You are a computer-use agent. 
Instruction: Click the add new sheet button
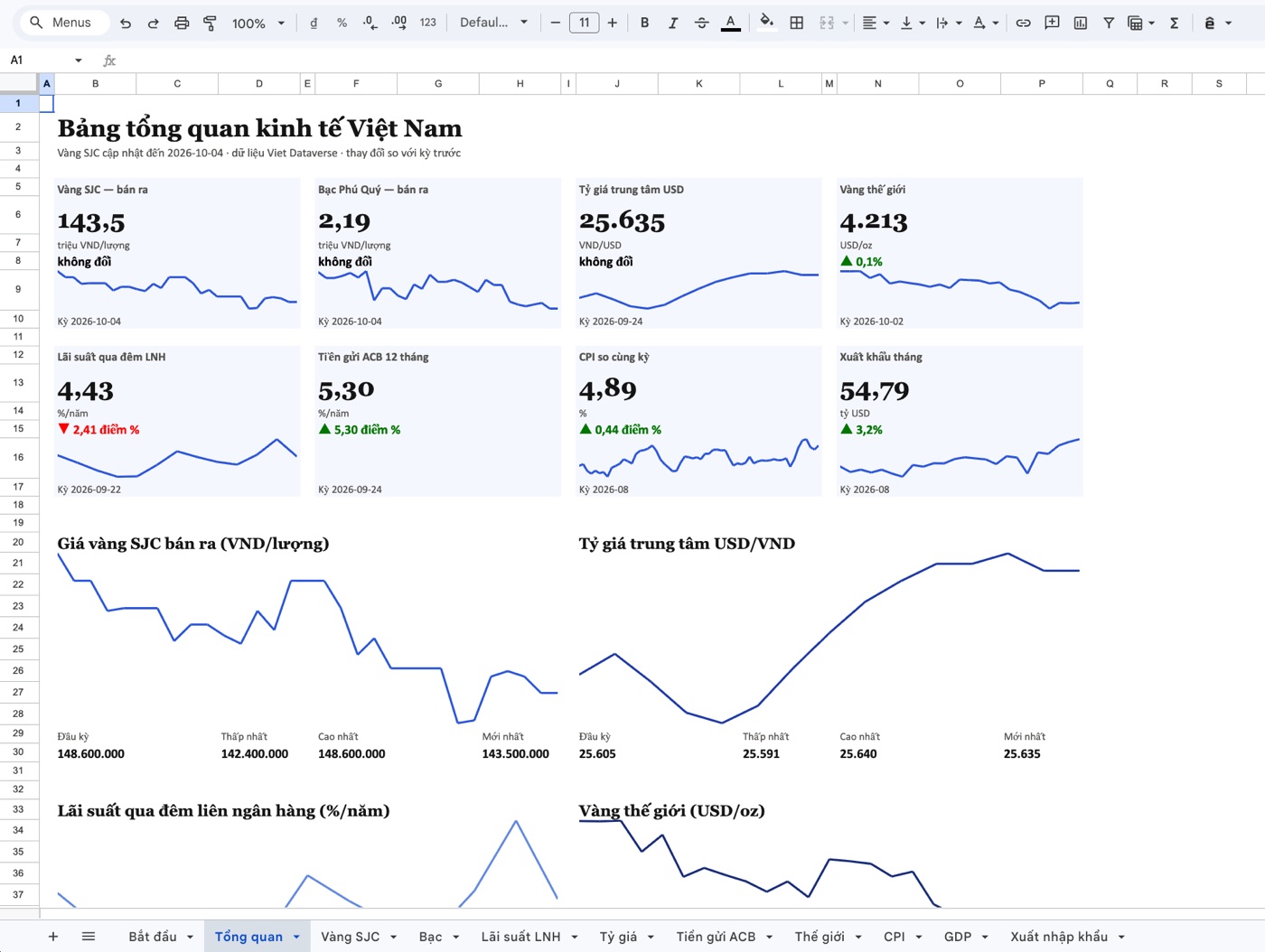[x=53, y=937]
